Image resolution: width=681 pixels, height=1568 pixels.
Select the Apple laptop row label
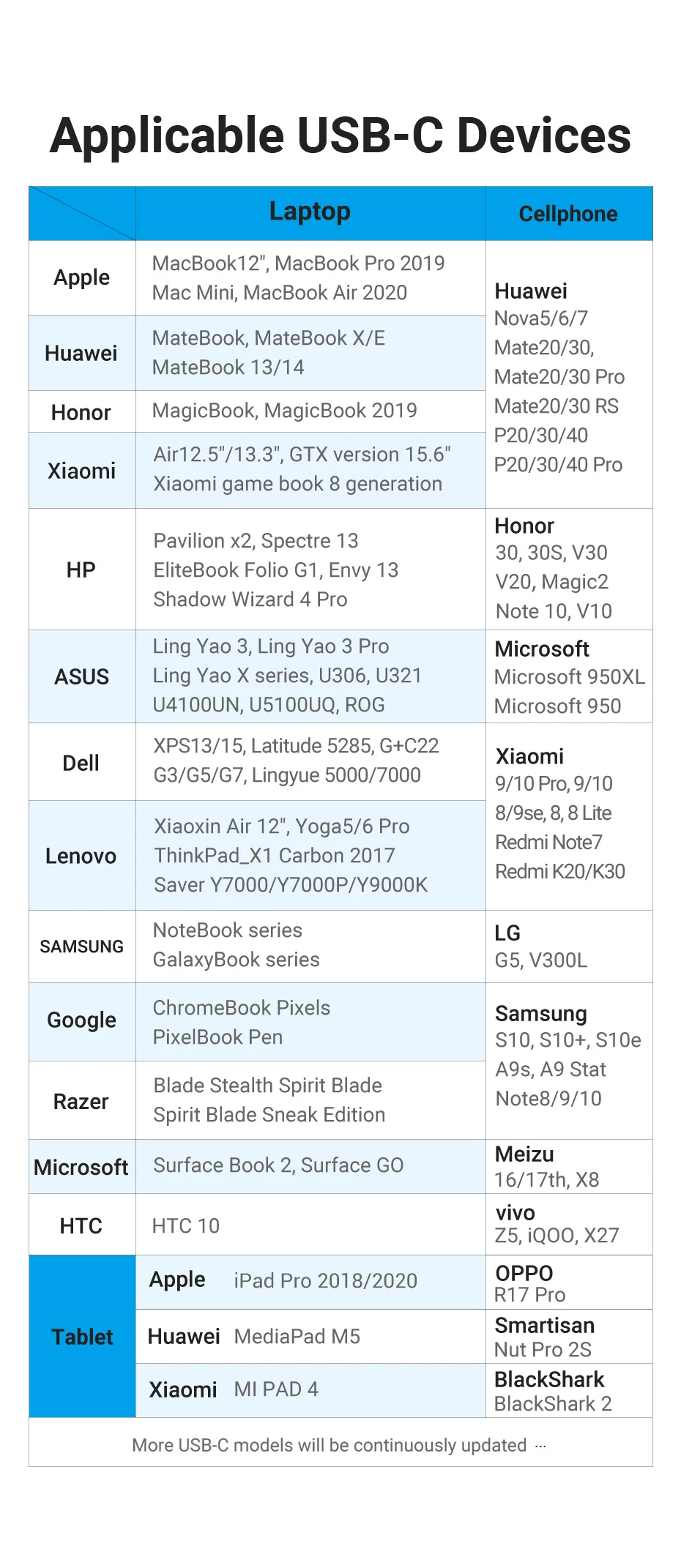[82, 278]
